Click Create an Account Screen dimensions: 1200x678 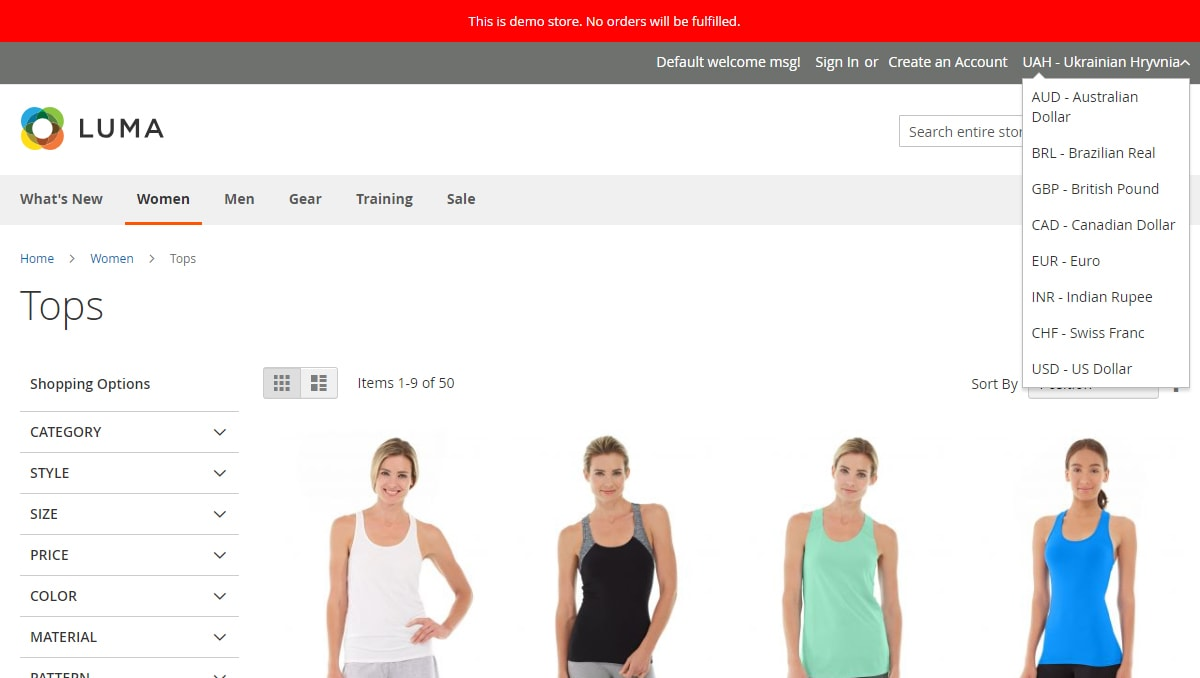tap(947, 61)
